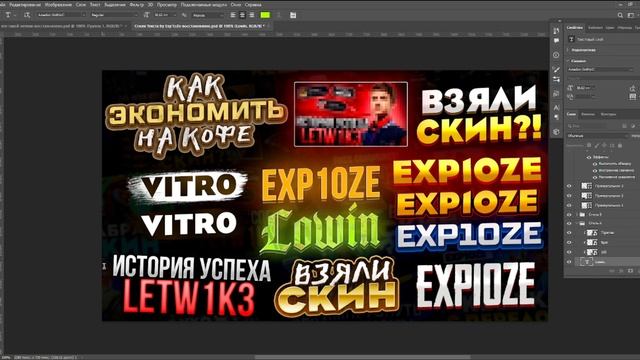This screenshot has width=640, height=360.
Task: Hide the collapsed folder group layer
Action: [x=569, y=215]
